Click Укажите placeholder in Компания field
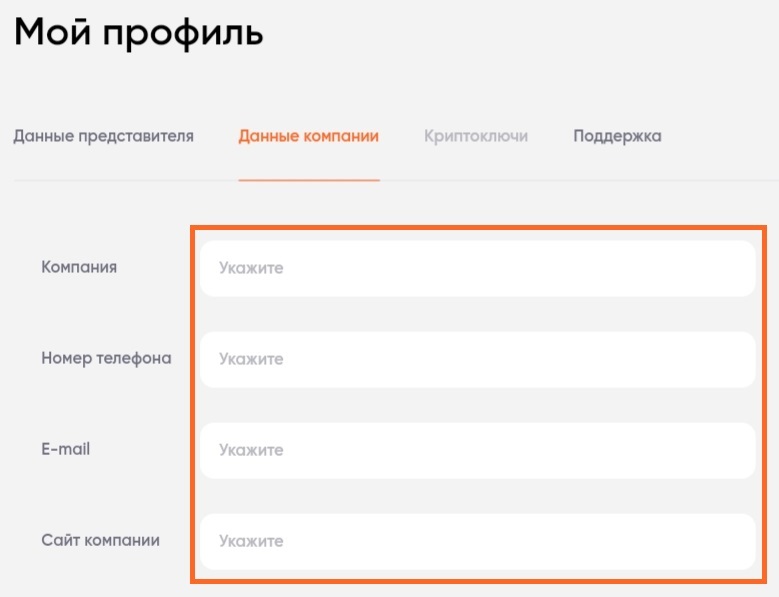The width and height of the screenshot is (779, 597). click(x=251, y=269)
